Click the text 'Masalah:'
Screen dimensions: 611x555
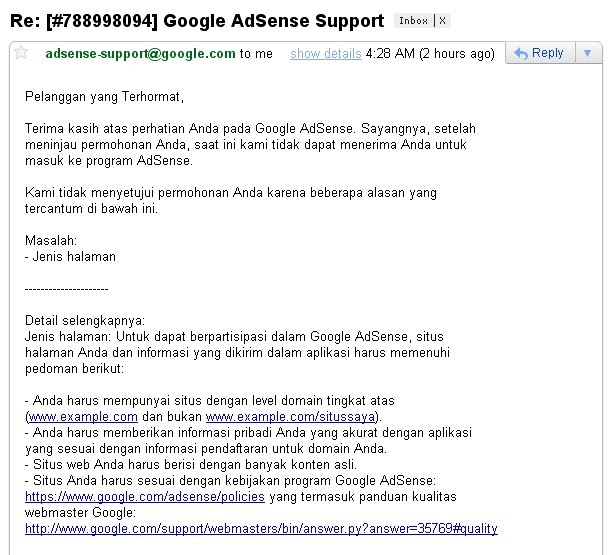click(51, 240)
